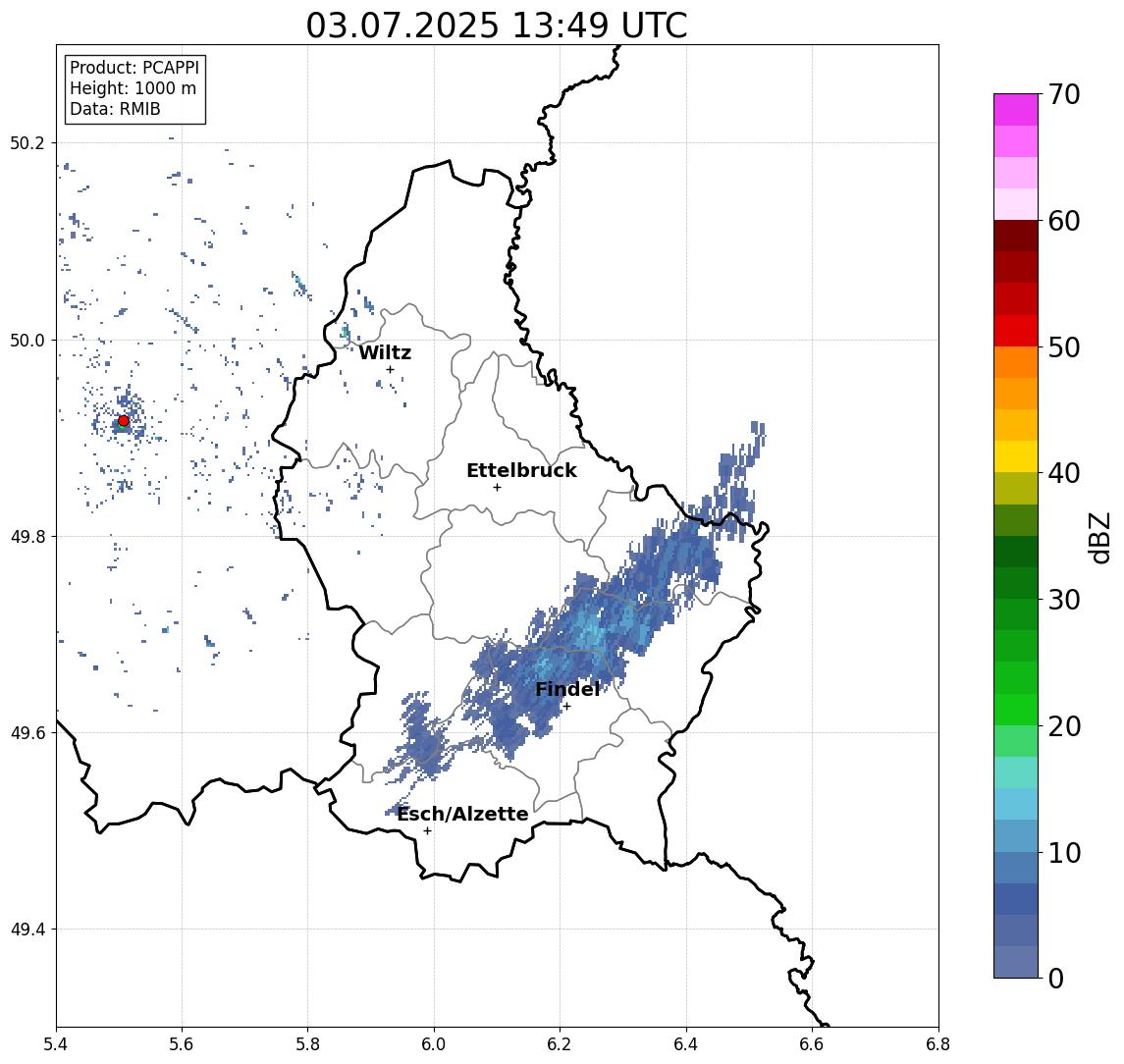Click the longitude 6.6 axis label
This screenshot has height=1064, width=1124.
tap(812, 1044)
